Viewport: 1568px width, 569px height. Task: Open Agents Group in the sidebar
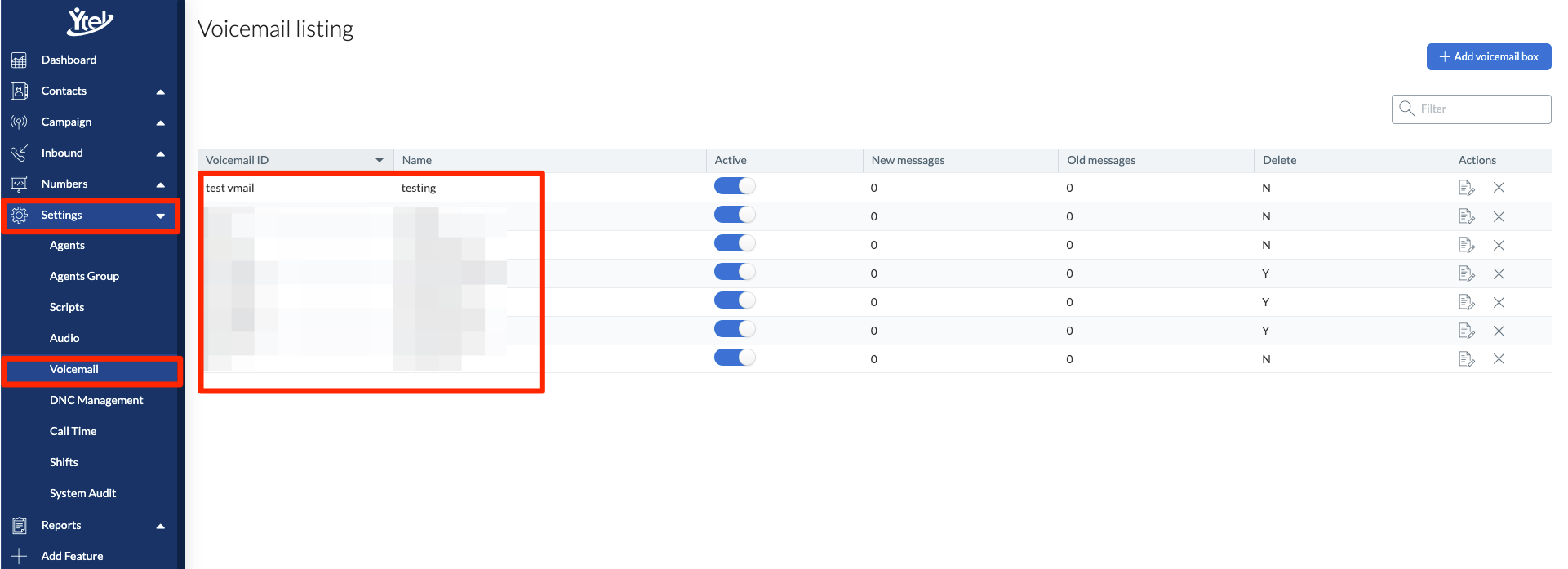click(84, 276)
